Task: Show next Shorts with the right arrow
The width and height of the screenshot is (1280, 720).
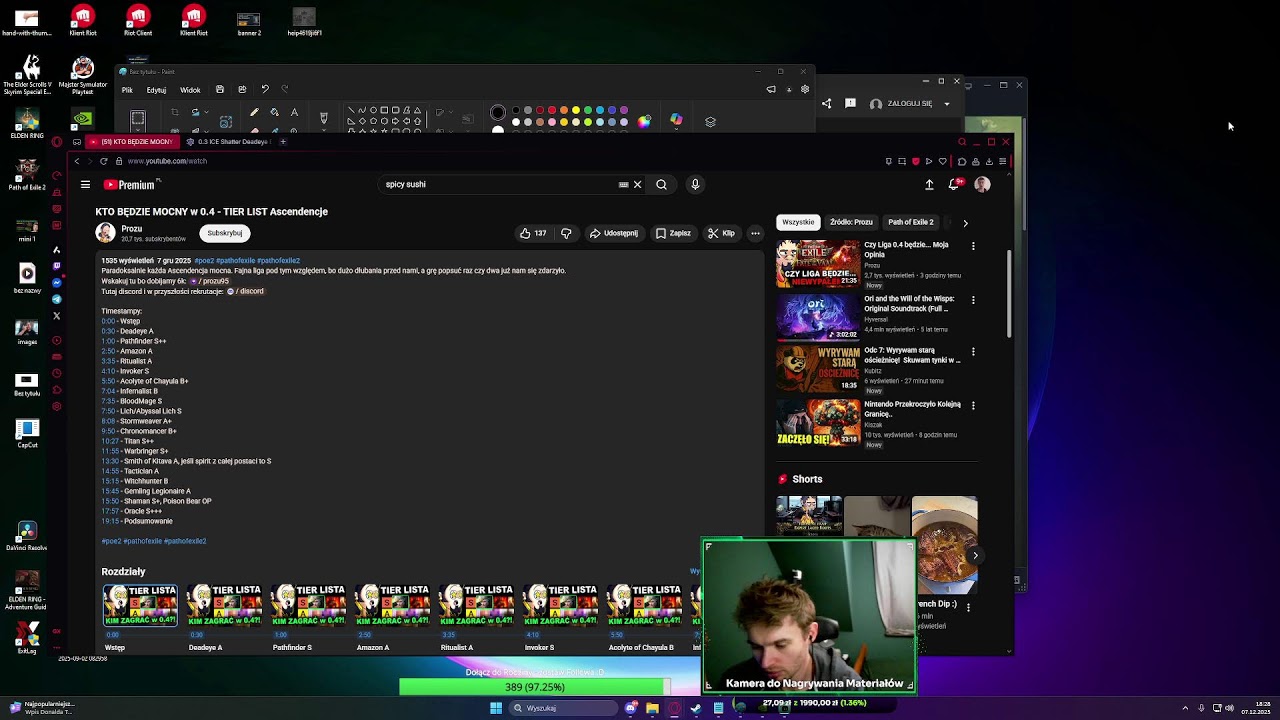Action: tap(975, 556)
